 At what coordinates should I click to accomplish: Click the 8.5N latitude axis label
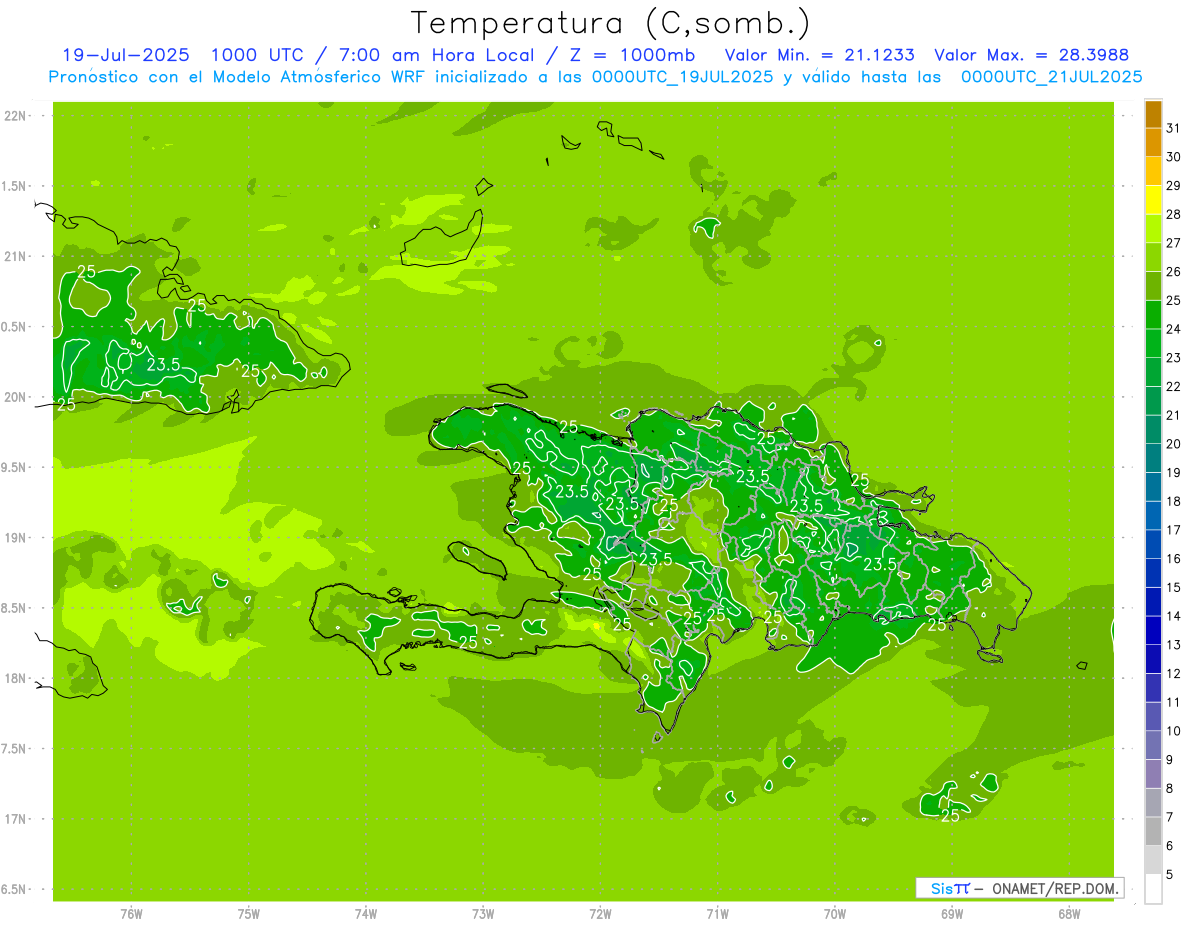click(x=14, y=609)
